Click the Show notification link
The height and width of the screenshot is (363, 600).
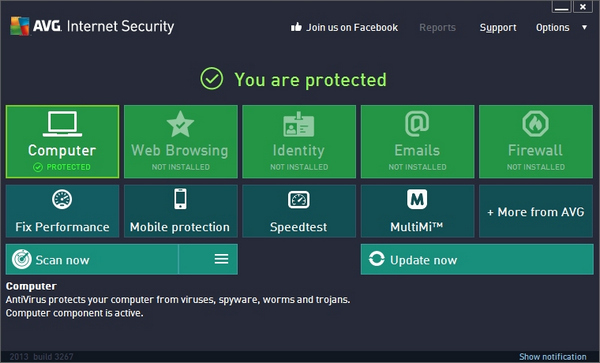553,356
